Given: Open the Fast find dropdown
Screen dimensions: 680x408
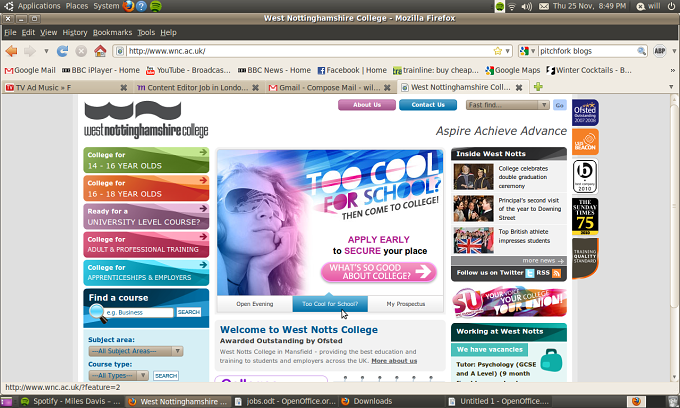Looking at the screenshot, I should click(508, 105).
